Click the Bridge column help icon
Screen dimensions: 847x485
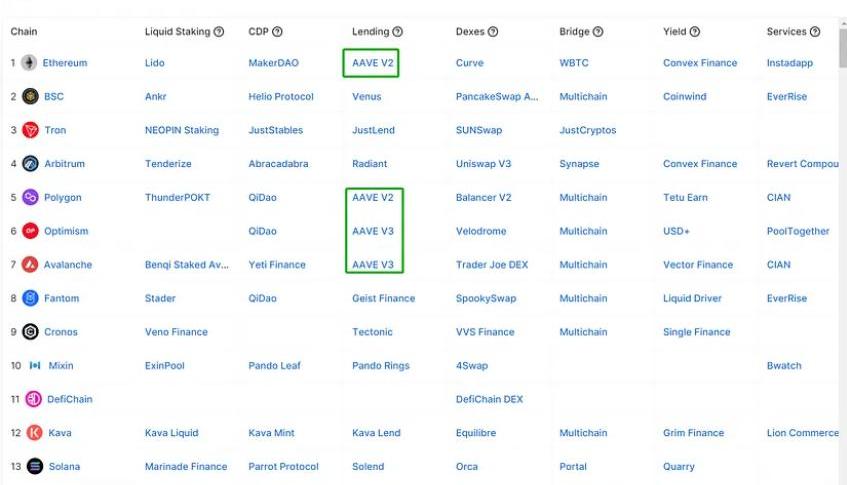(x=598, y=32)
